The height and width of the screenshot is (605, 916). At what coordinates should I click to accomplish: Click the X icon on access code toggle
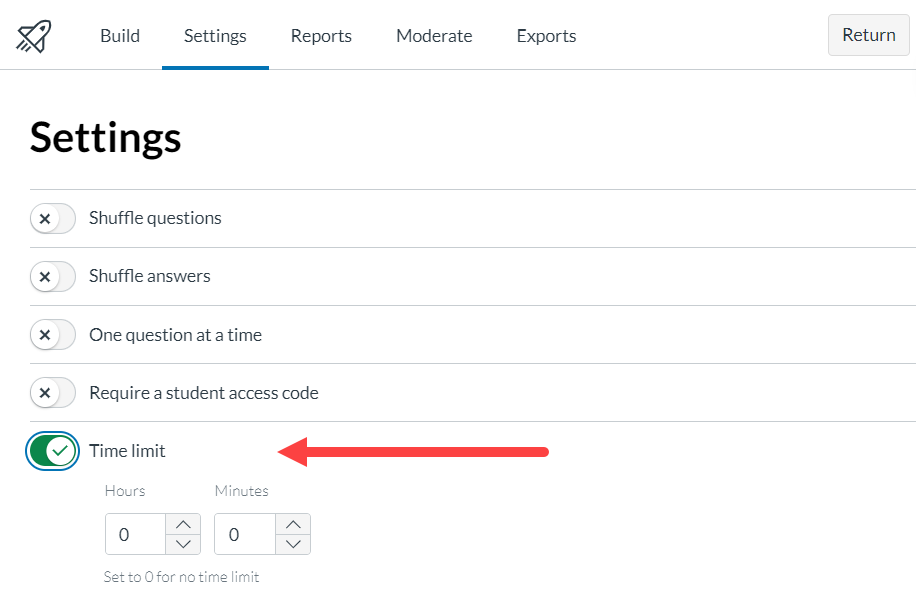tap(45, 392)
